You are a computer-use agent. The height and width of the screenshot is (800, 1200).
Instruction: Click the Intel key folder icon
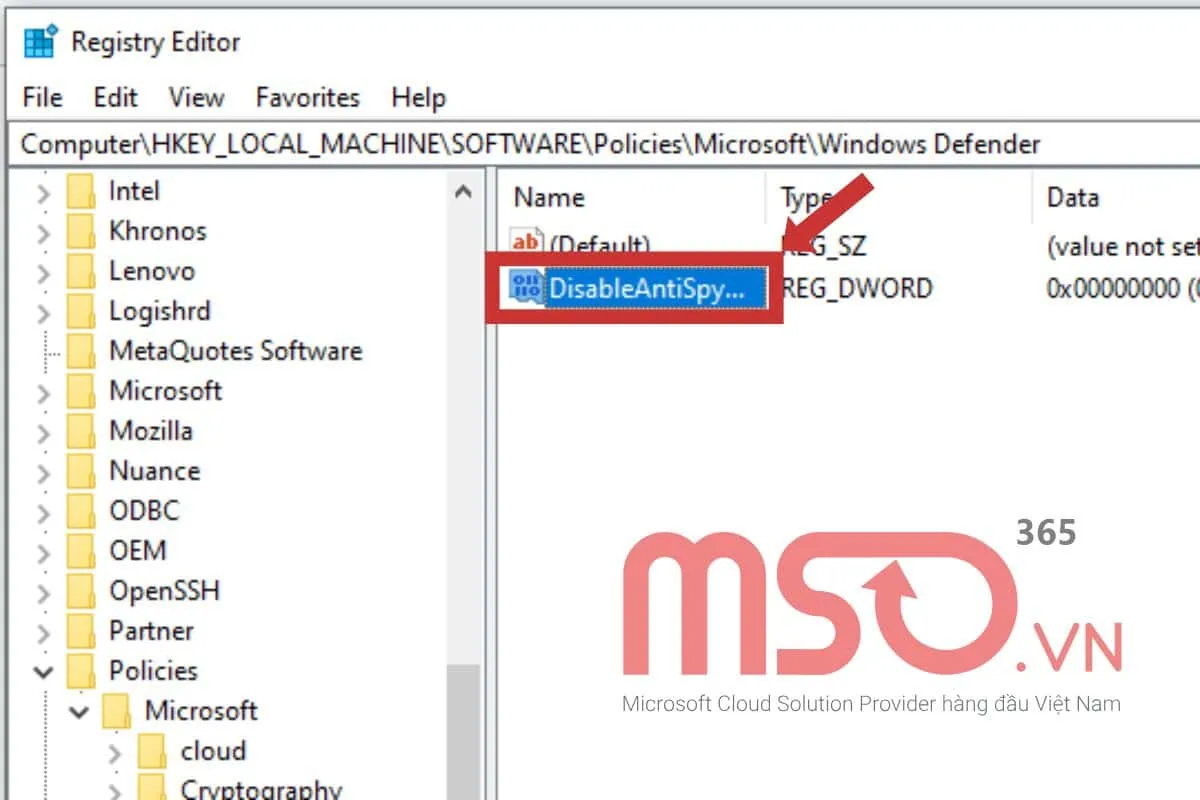[80, 191]
